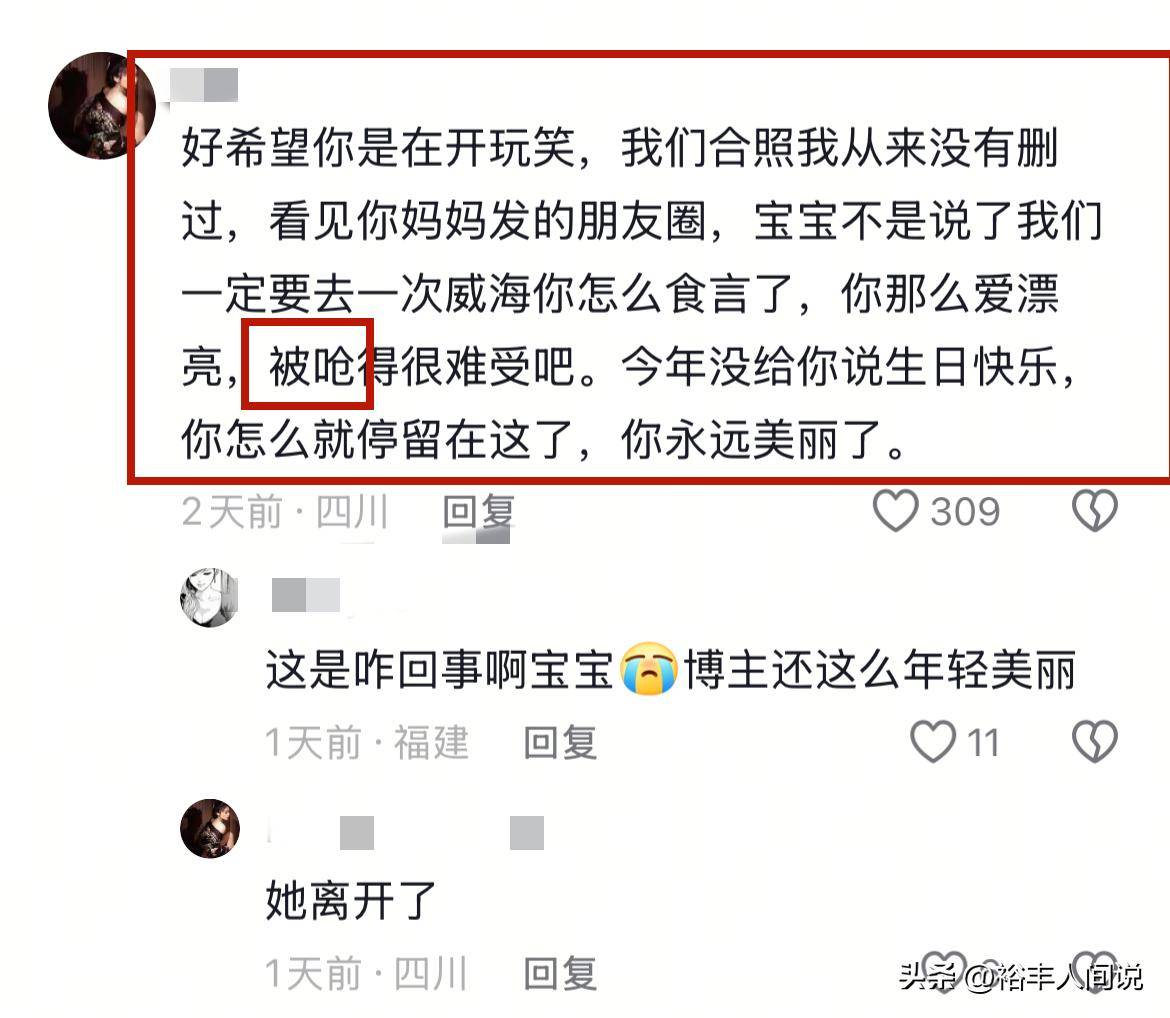Tap the '2天前 · 四川' timestamp

point(285,512)
